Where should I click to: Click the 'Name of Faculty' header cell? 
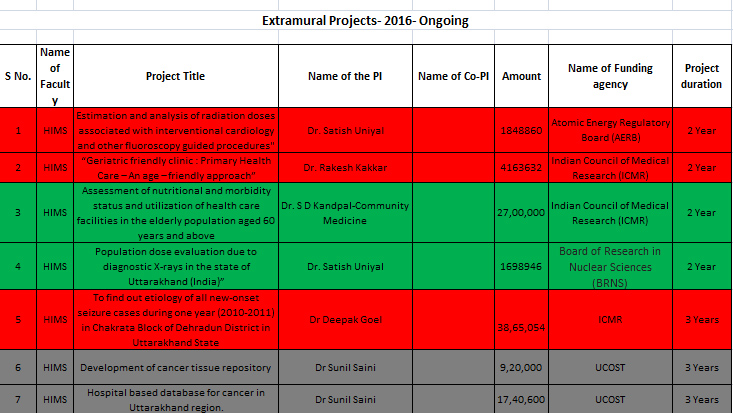(55, 76)
